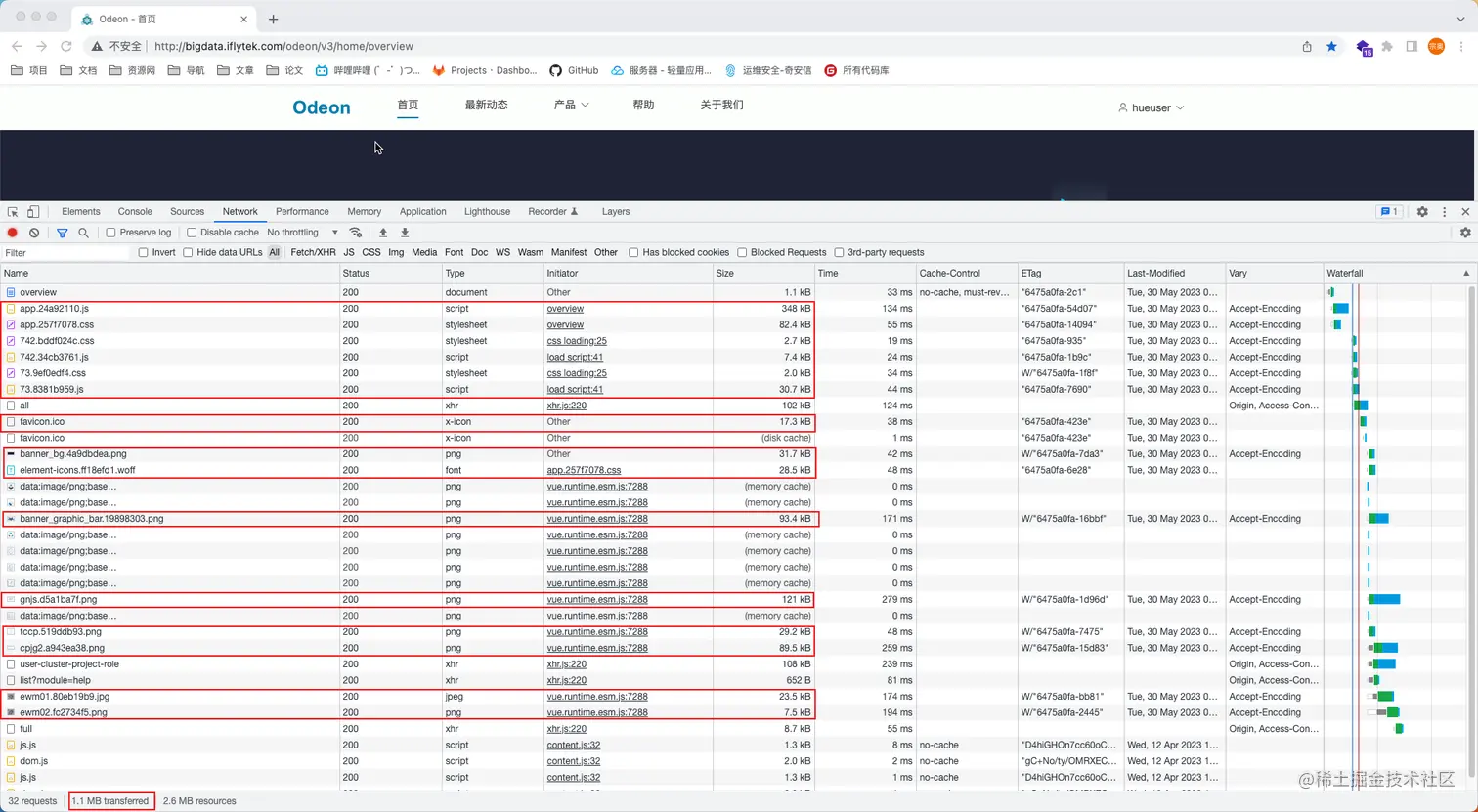Open the GitHub bookmark
Viewport: 1478px width, 812px height.
click(x=574, y=70)
